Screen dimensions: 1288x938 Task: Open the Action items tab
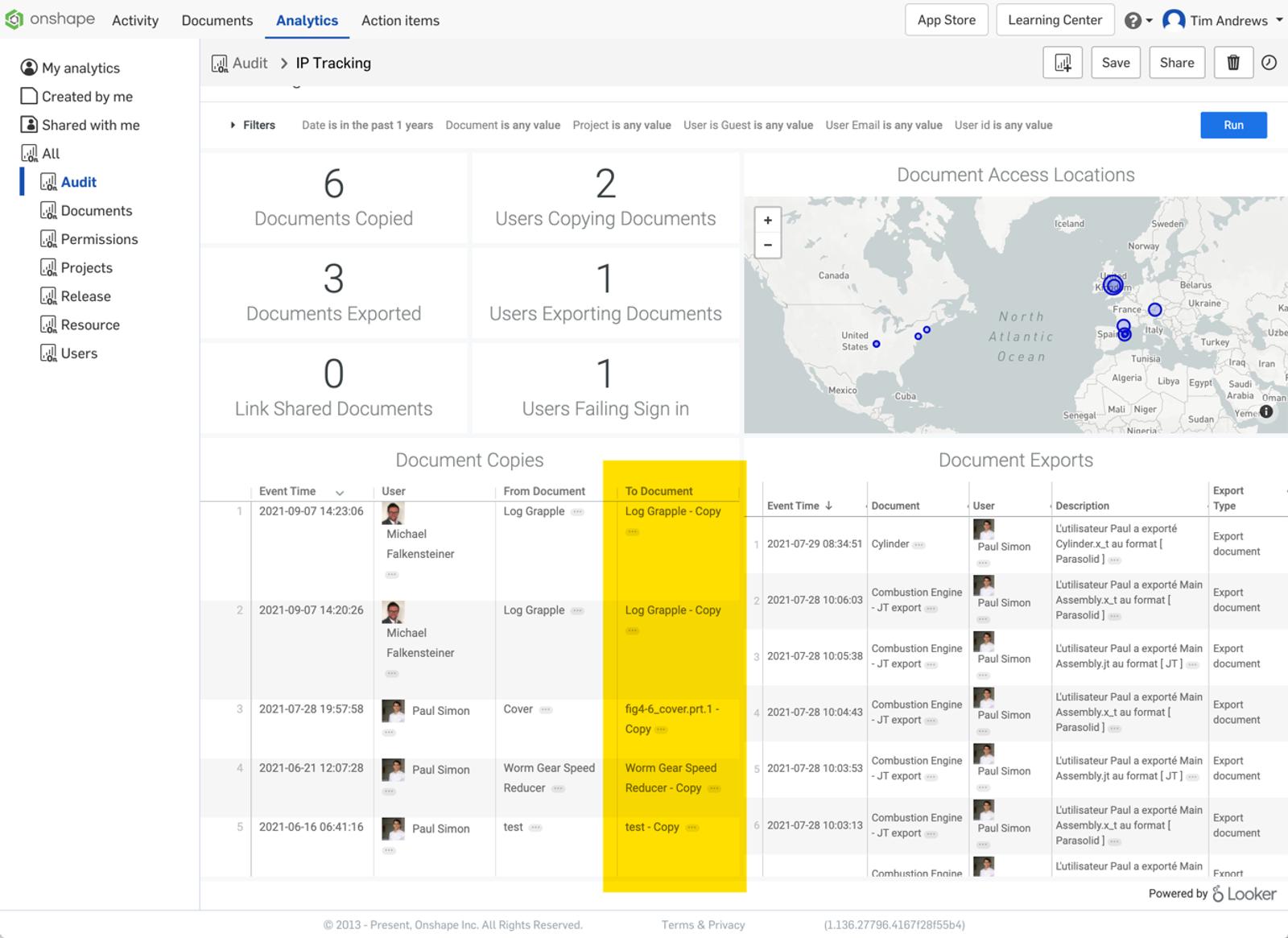[x=400, y=21]
